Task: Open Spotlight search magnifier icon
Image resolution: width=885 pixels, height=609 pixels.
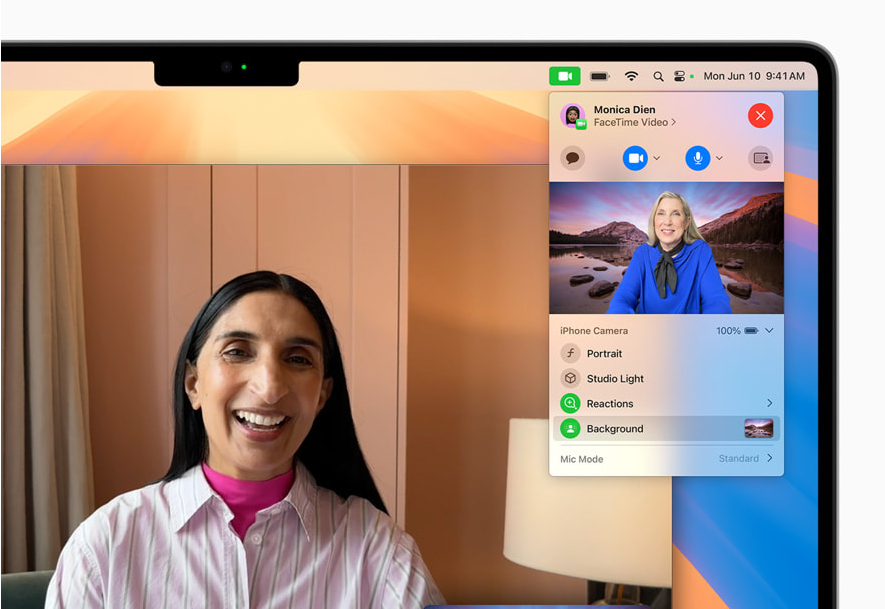Action: tap(658, 76)
